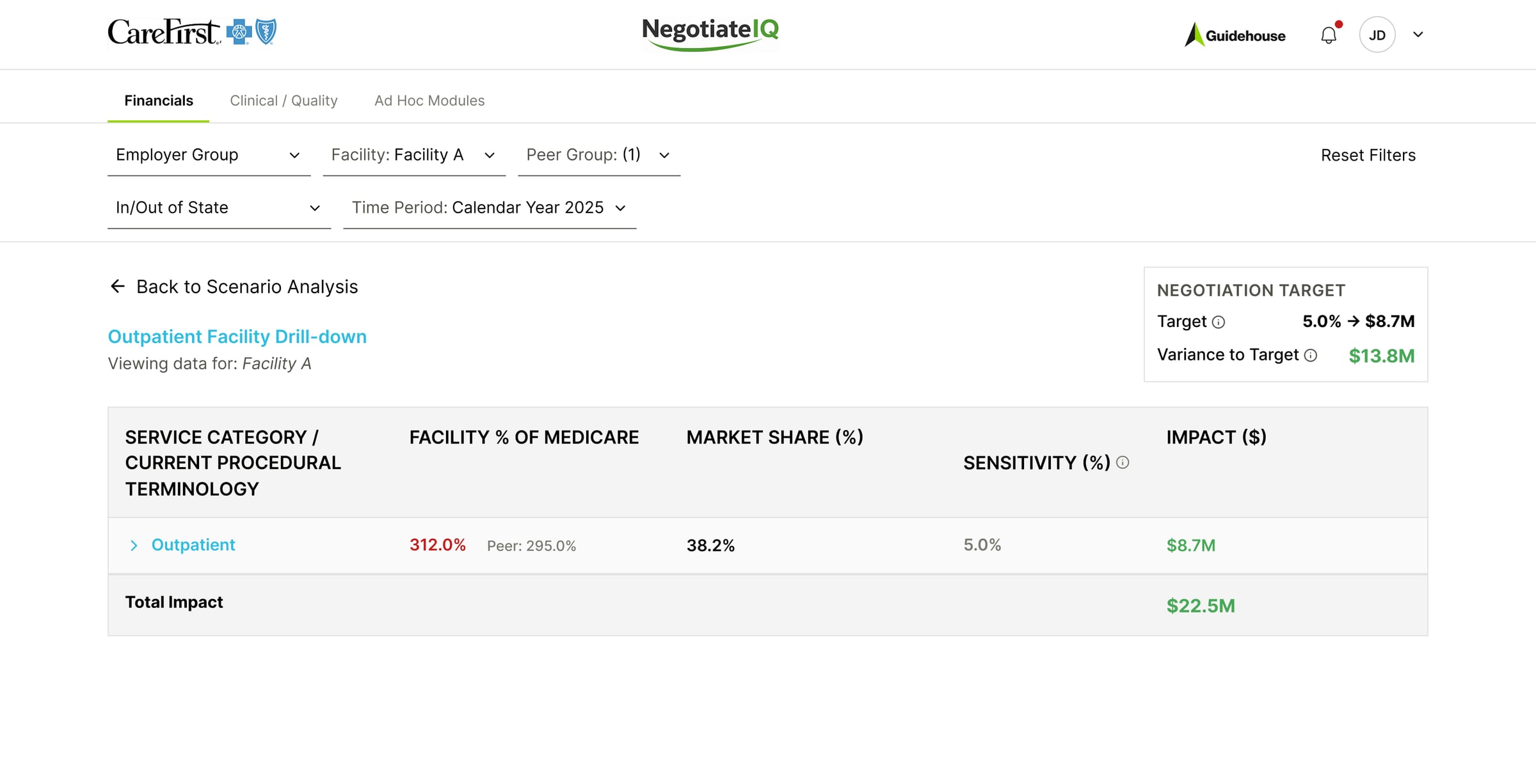Click the Guidehouse logo
Image resolution: width=1536 pixels, height=784 pixels.
[1235, 35]
